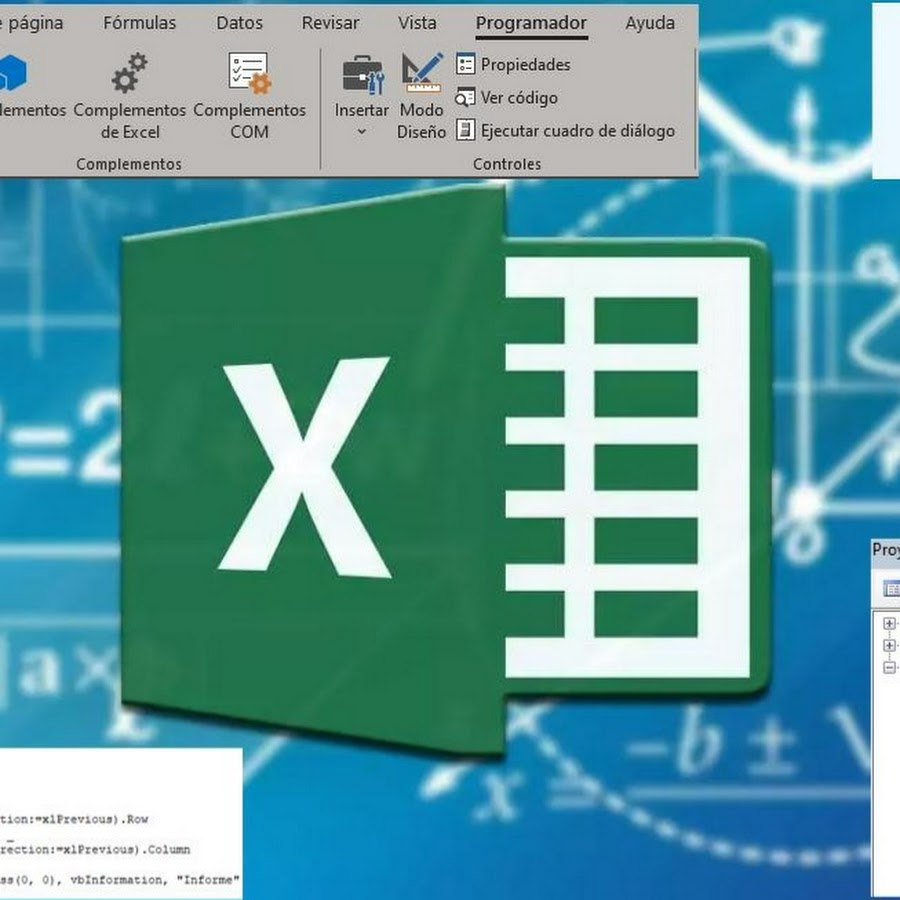Click the Programador tab
The image size is (900, 900).
(x=531, y=23)
